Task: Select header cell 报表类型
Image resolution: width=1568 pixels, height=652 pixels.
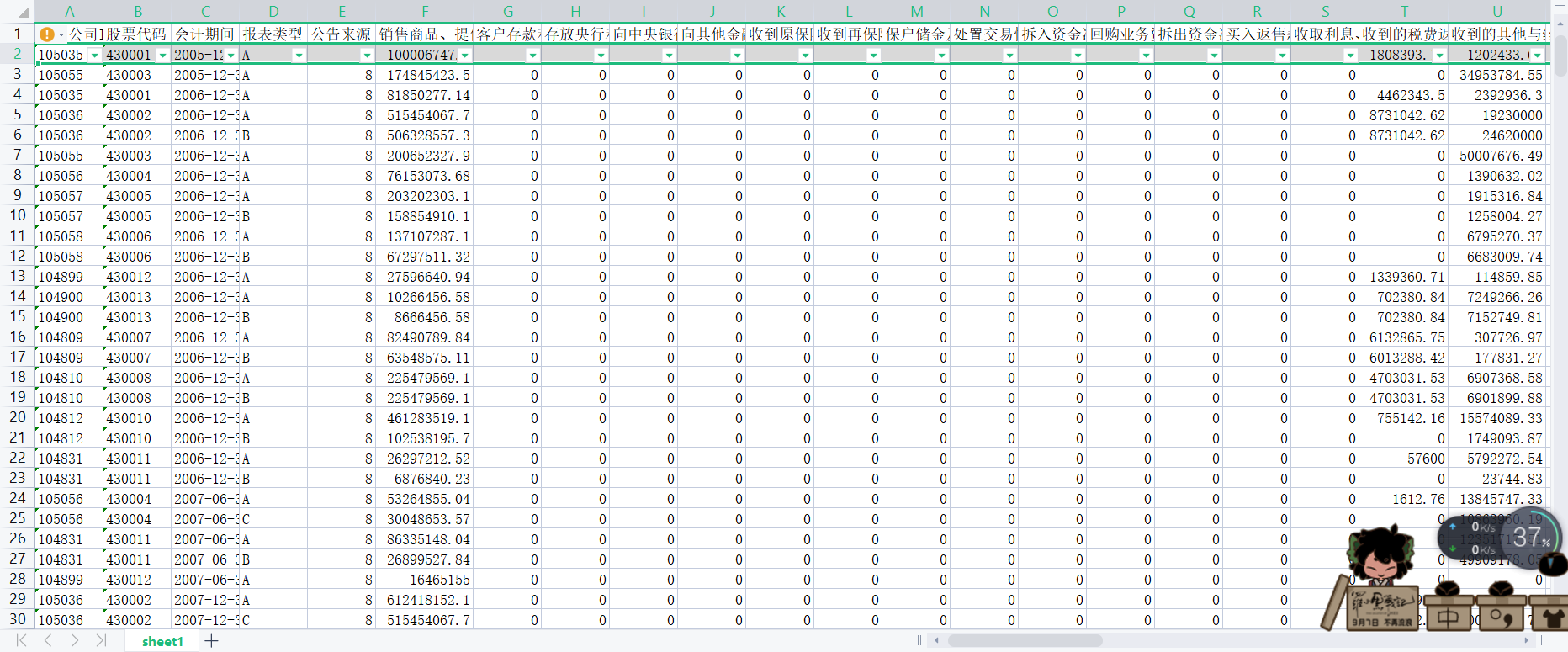Action: 273,34
